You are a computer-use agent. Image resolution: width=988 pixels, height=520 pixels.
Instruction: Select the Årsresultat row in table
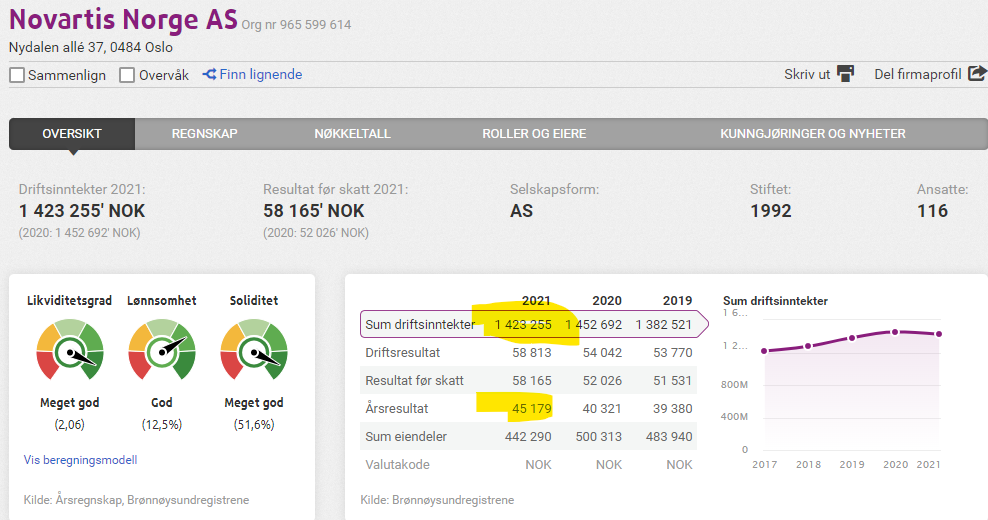tap(398, 408)
